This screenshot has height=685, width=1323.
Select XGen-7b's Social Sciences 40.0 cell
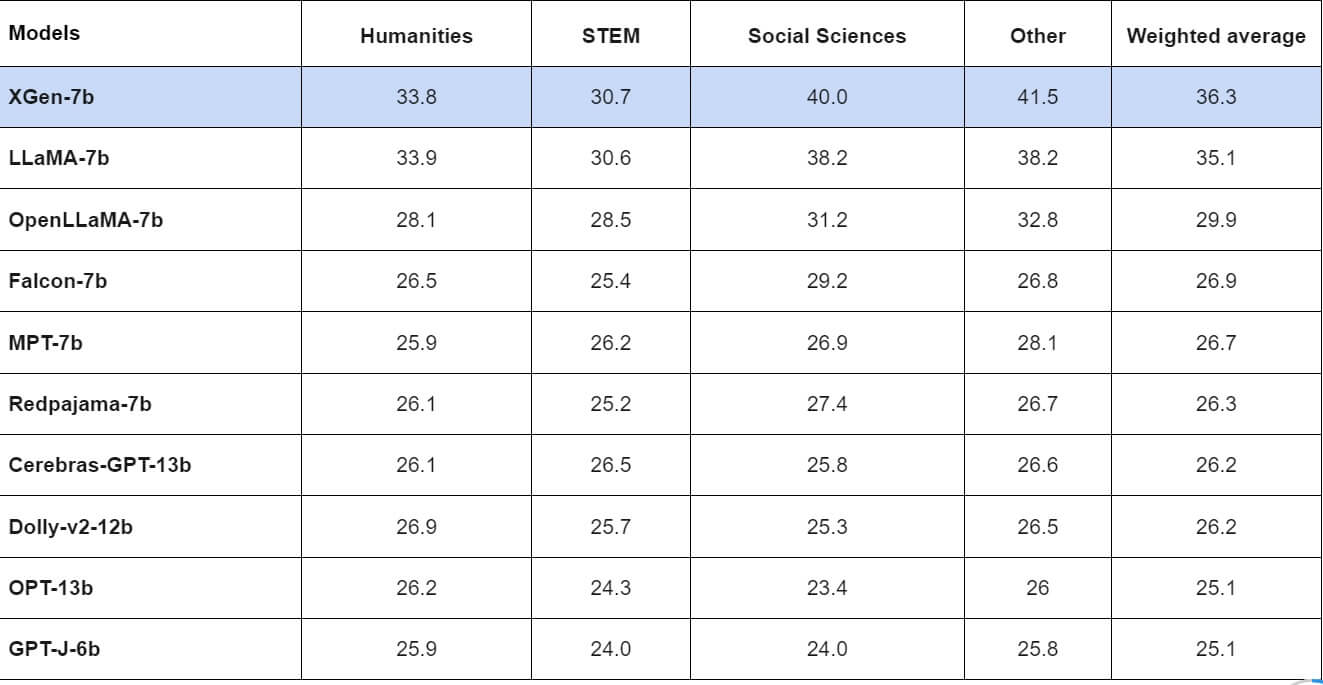click(827, 97)
